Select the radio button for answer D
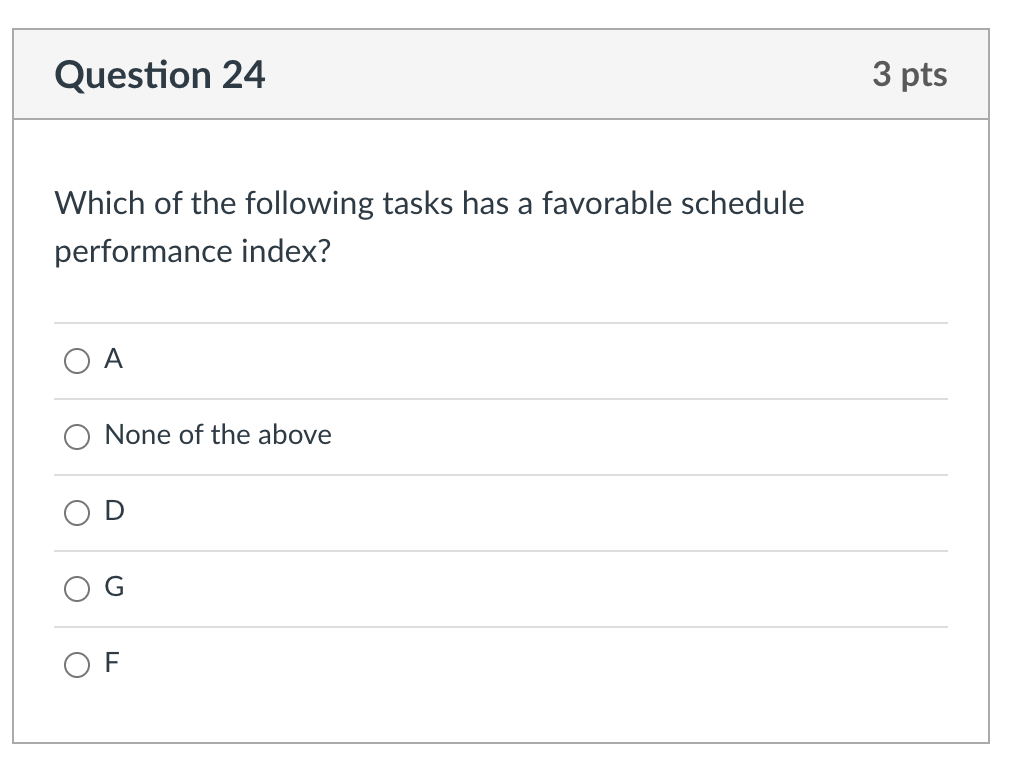The image size is (1018, 784). pos(77,512)
